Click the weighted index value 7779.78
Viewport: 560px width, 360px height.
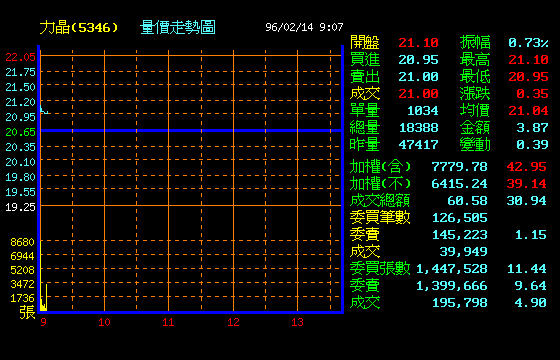(460, 167)
